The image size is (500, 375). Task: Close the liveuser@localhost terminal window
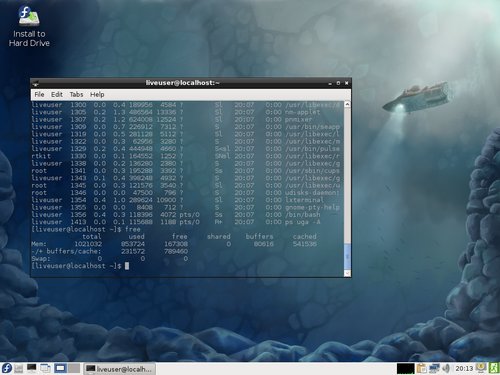click(x=346, y=83)
